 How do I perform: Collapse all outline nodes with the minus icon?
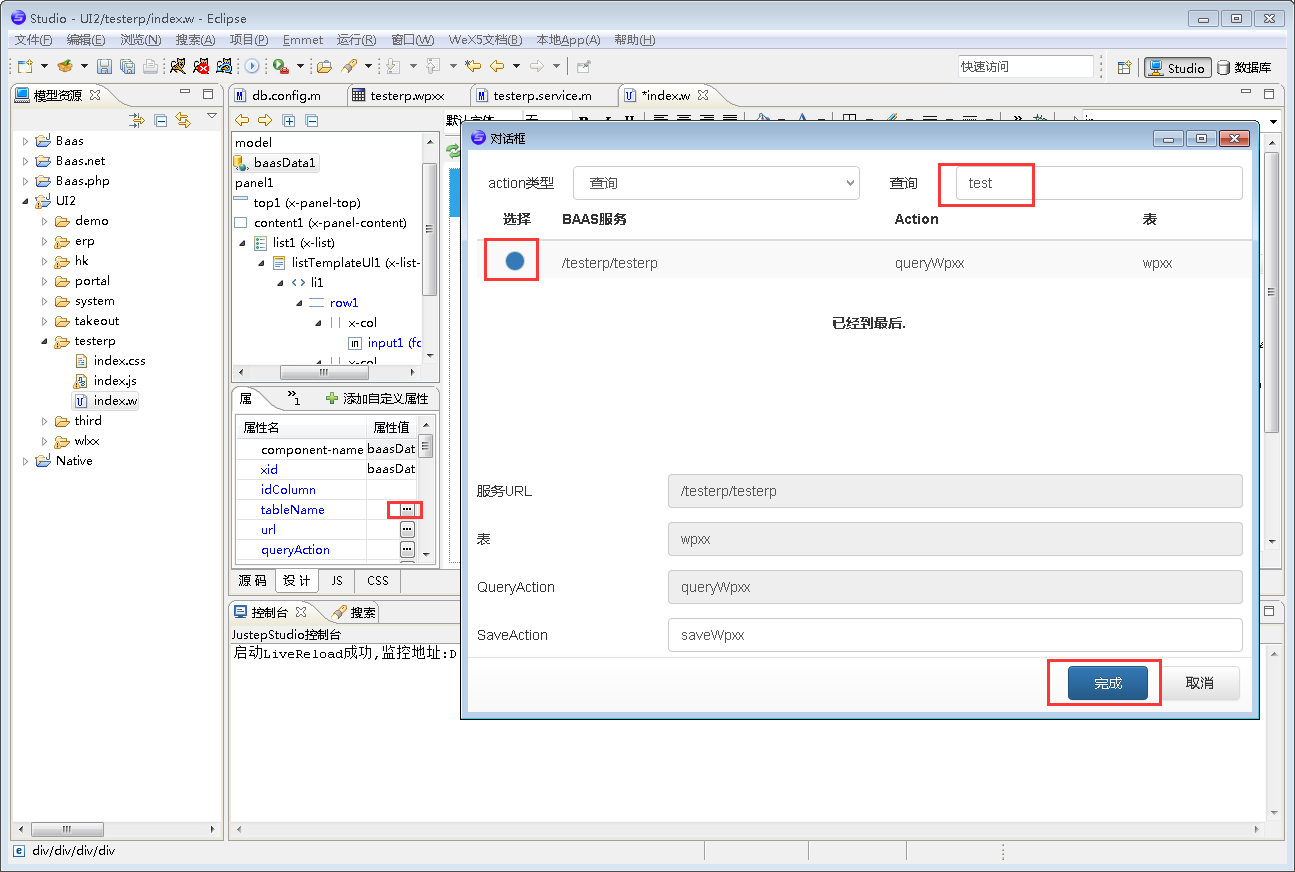coord(311,119)
